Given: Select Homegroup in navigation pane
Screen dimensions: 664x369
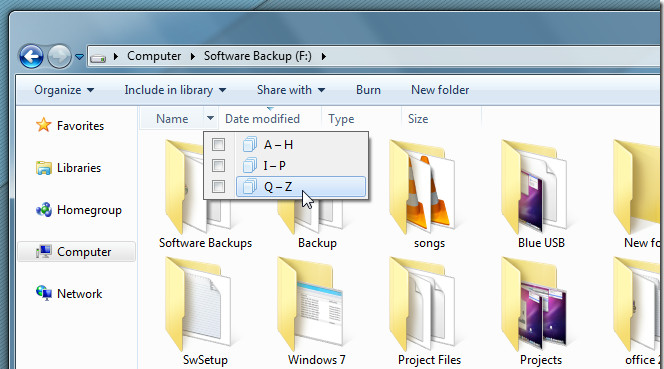Looking at the screenshot, I should click(89, 210).
